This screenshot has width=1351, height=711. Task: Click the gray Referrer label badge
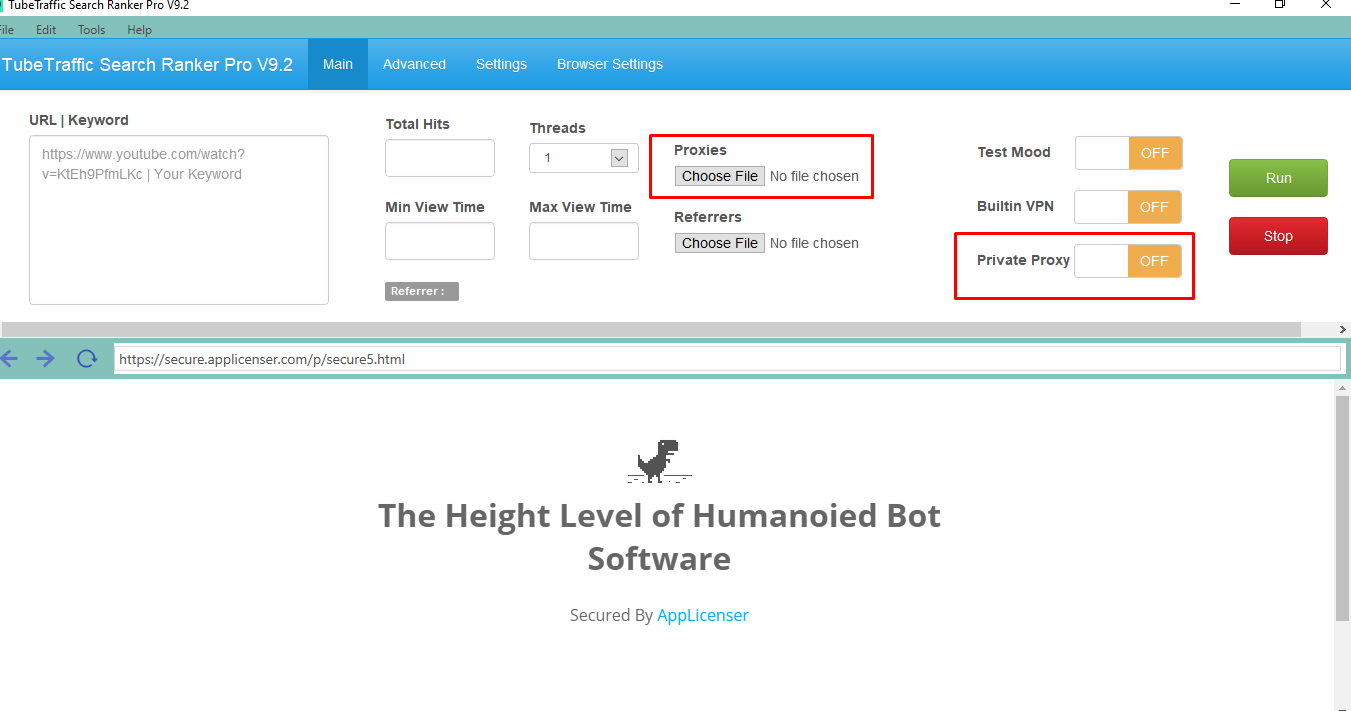click(x=422, y=291)
